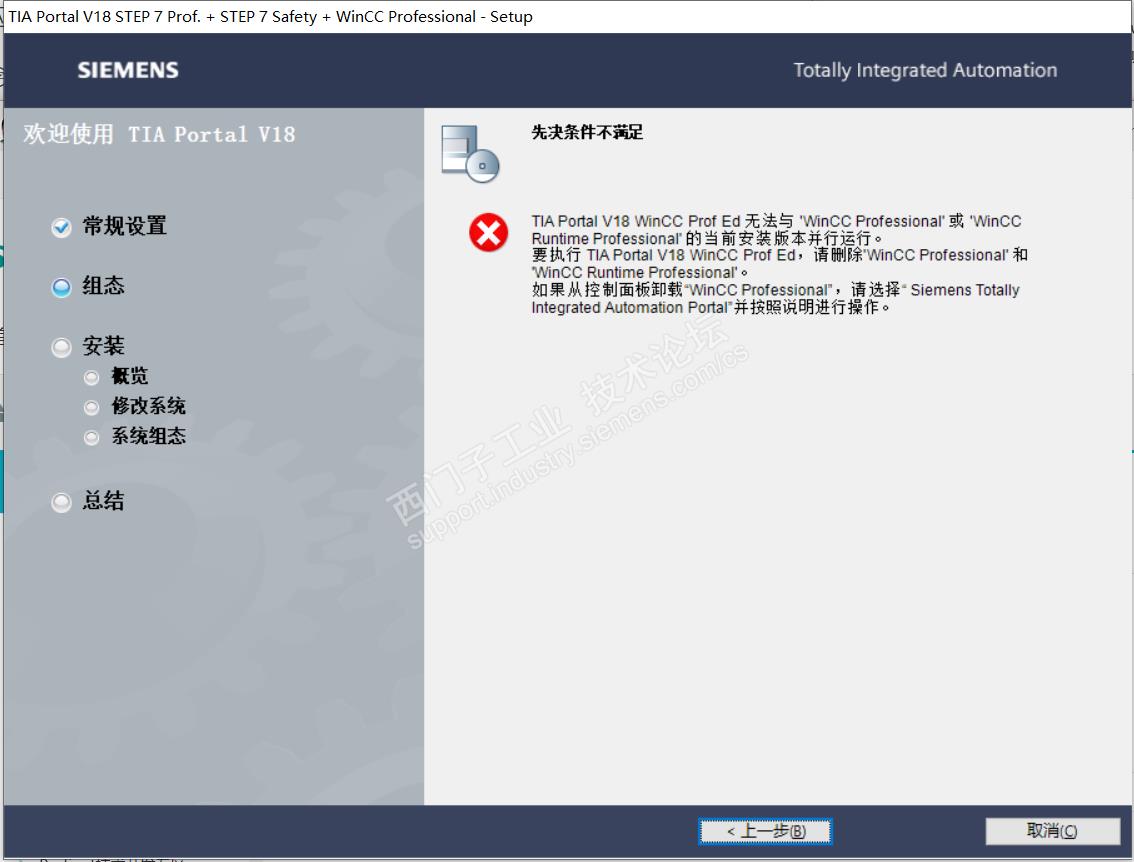Screen dimensions: 1134x862
Task: Select the 总结 step indicator
Action: pos(61,502)
